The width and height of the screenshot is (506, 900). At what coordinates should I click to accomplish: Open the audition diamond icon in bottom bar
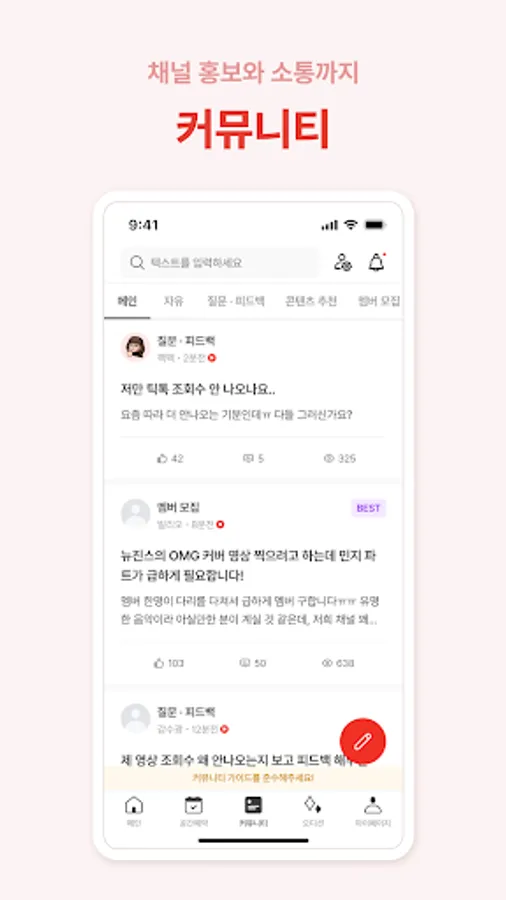pyautogui.click(x=313, y=810)
